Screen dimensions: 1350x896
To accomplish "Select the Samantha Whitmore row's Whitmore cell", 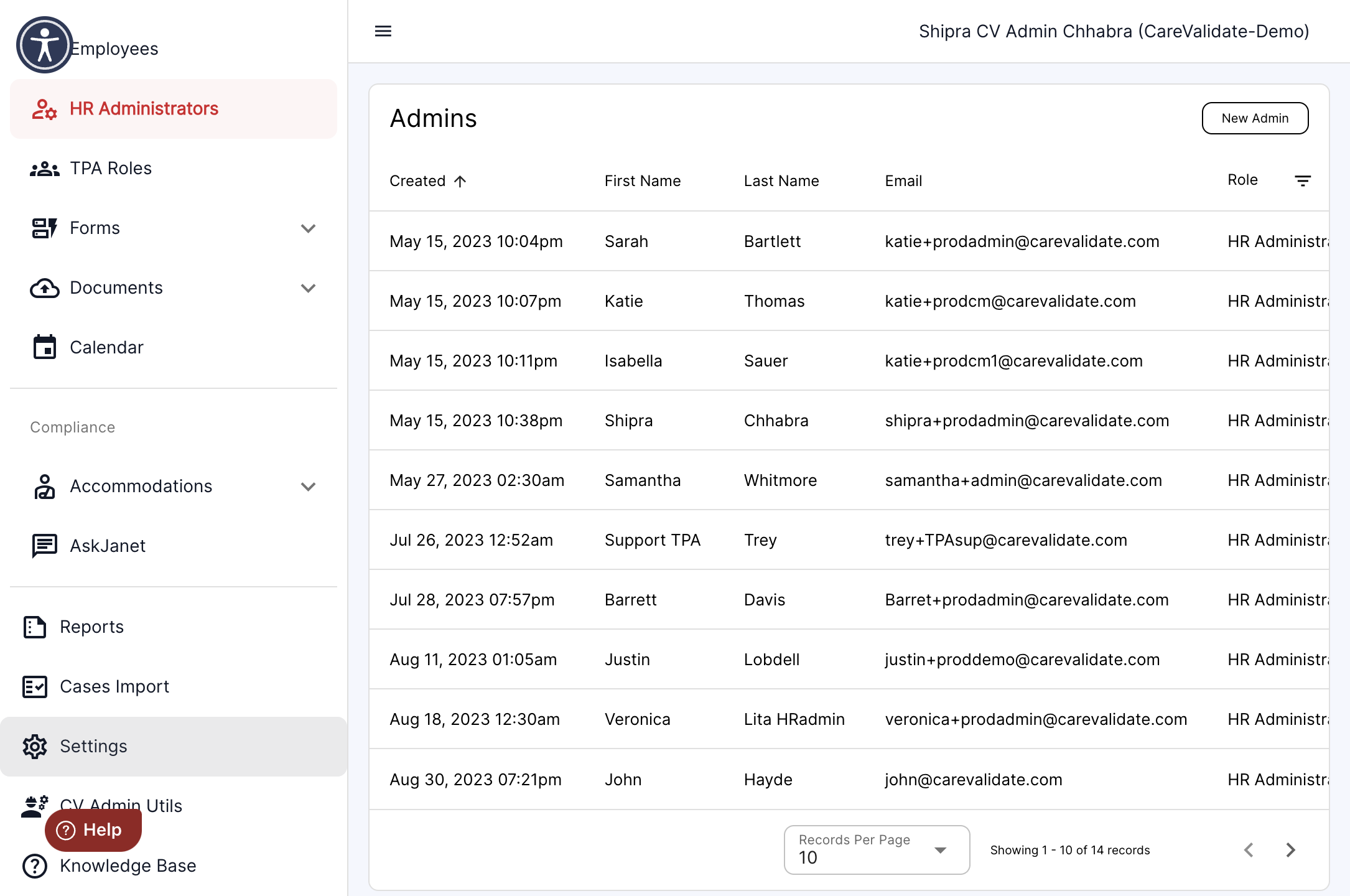I will click(x=780, y=480).
